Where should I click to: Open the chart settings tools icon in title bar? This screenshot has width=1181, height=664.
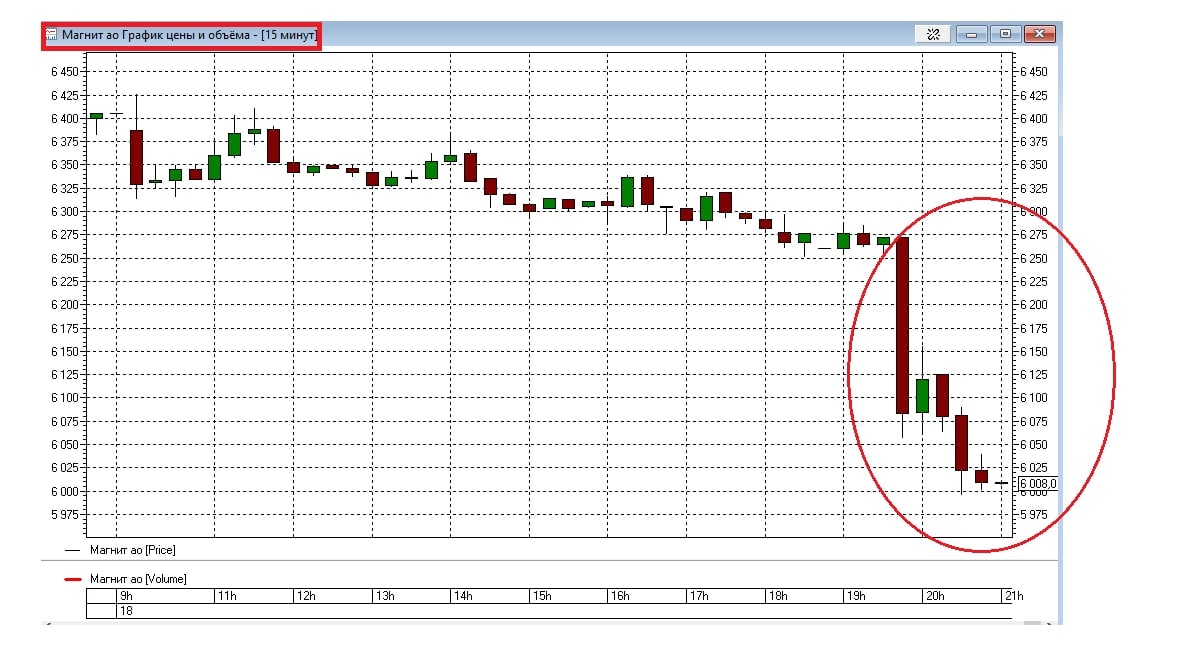[x=933, y=34]
